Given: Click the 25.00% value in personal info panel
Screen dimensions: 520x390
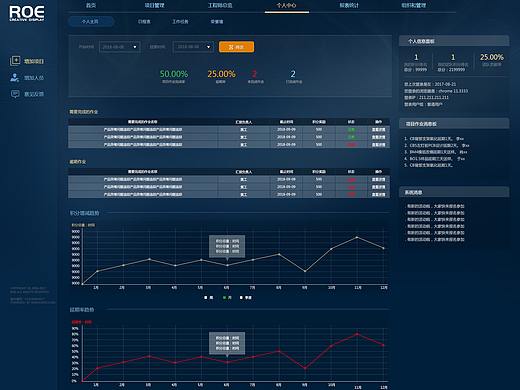Looking at the screenshot, I should [x=492, y=57].
